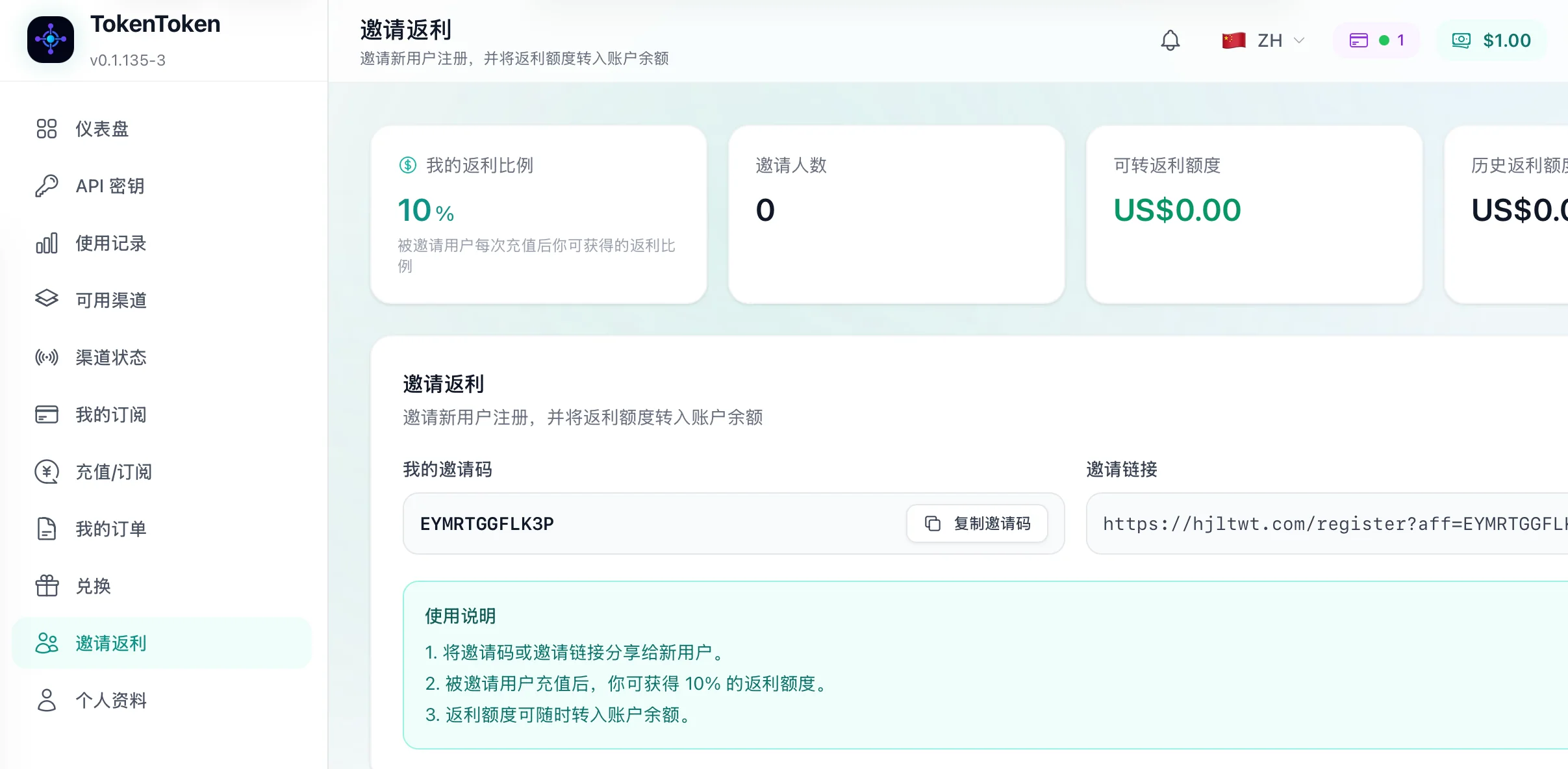The height and width of the screenshot is (769, 1568).
Task: Click the China flag icon
Action: point(1233,40)
